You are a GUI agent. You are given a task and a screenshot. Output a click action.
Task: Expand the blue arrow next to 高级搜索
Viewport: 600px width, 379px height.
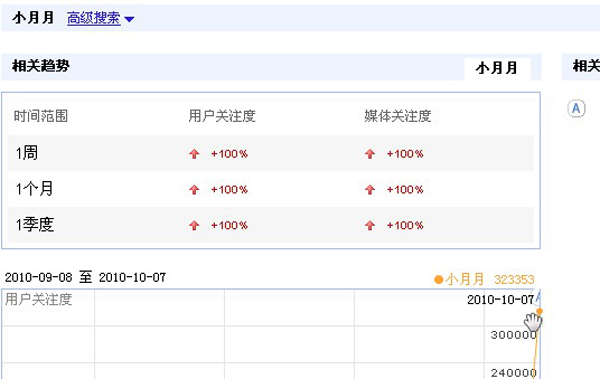pyautogui.click(x=129, y=19)
